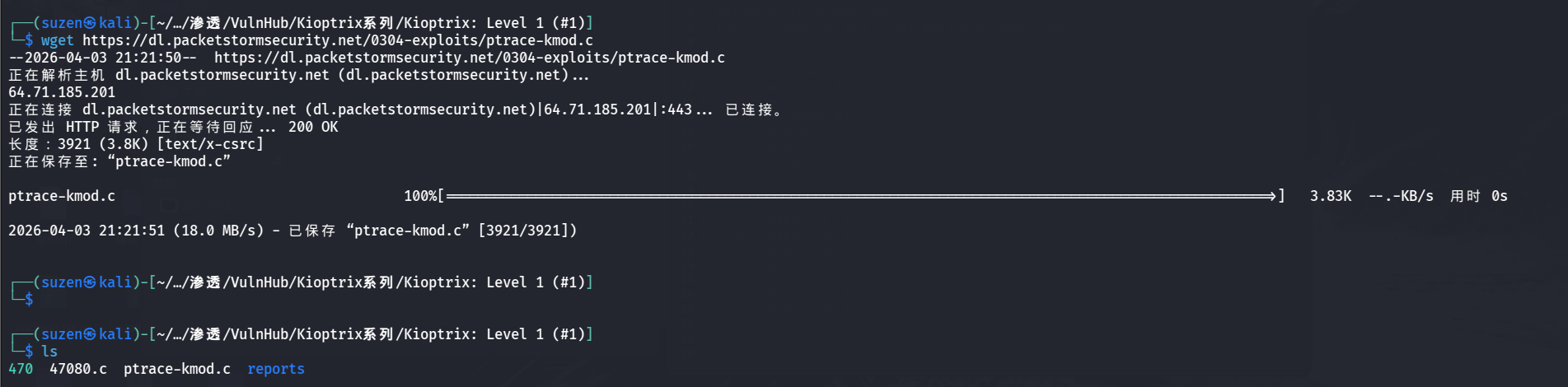Click the URL on the 21:21:50 timestamp line
This screenshot has width=1568, height=387.
click(469, 58)
